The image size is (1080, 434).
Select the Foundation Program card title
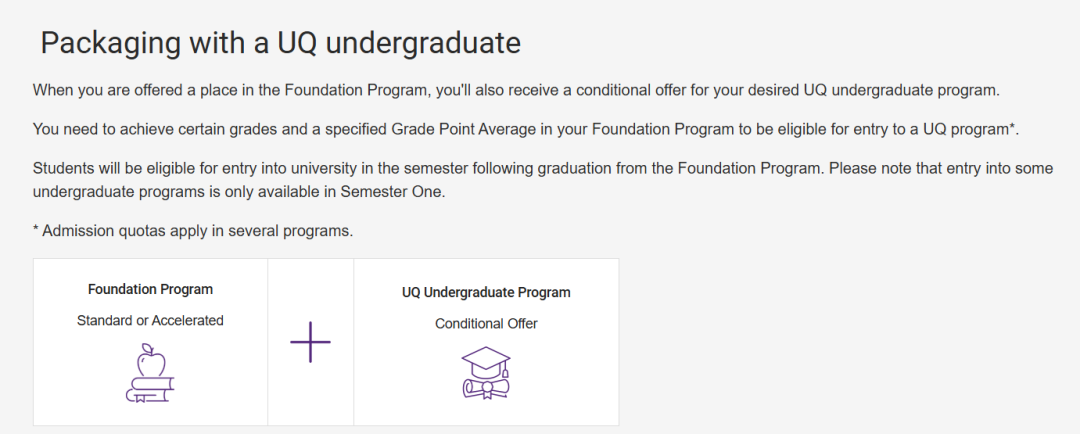(150, 289)
